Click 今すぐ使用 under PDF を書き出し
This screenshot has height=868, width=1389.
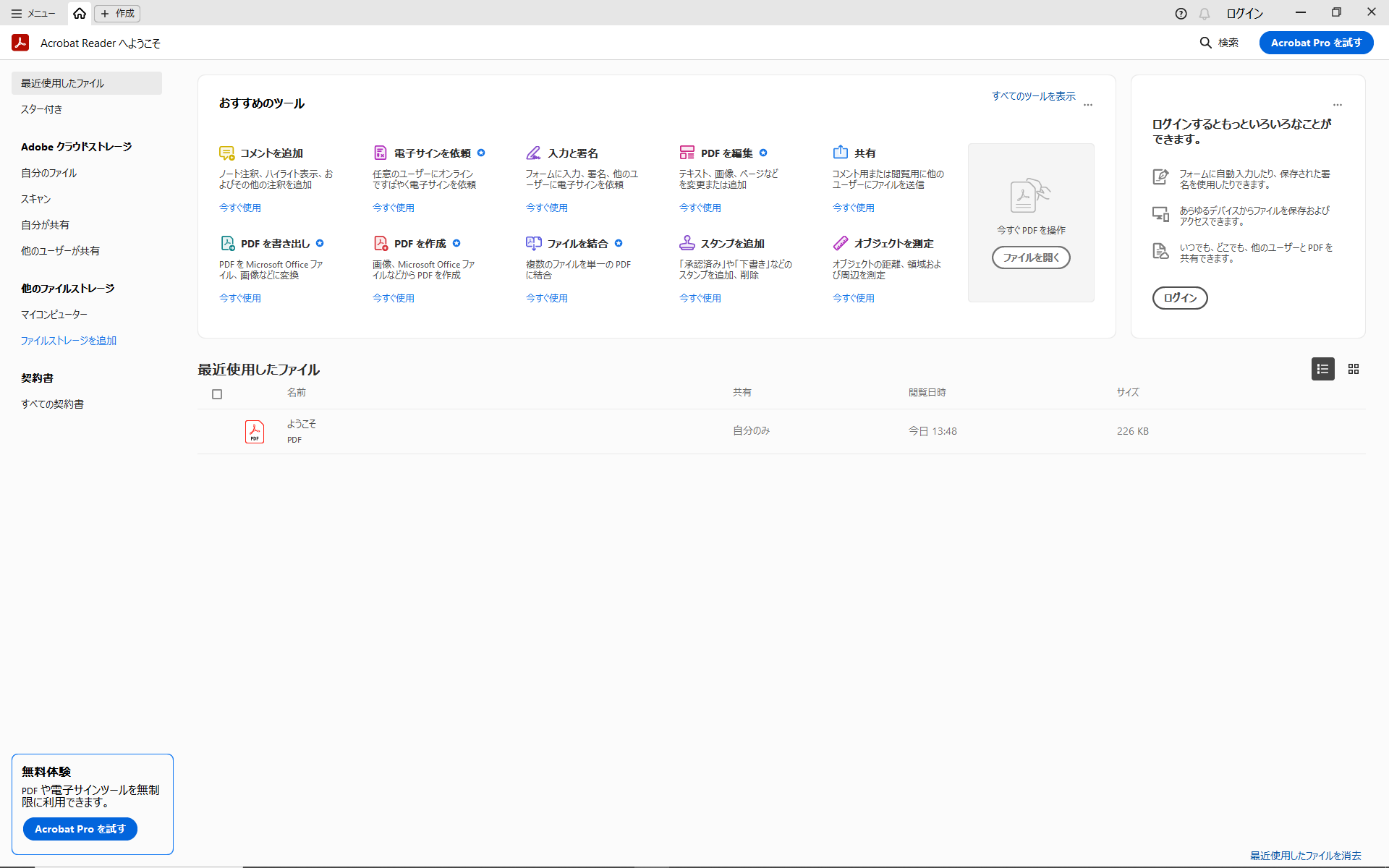(x=240, y=298)
